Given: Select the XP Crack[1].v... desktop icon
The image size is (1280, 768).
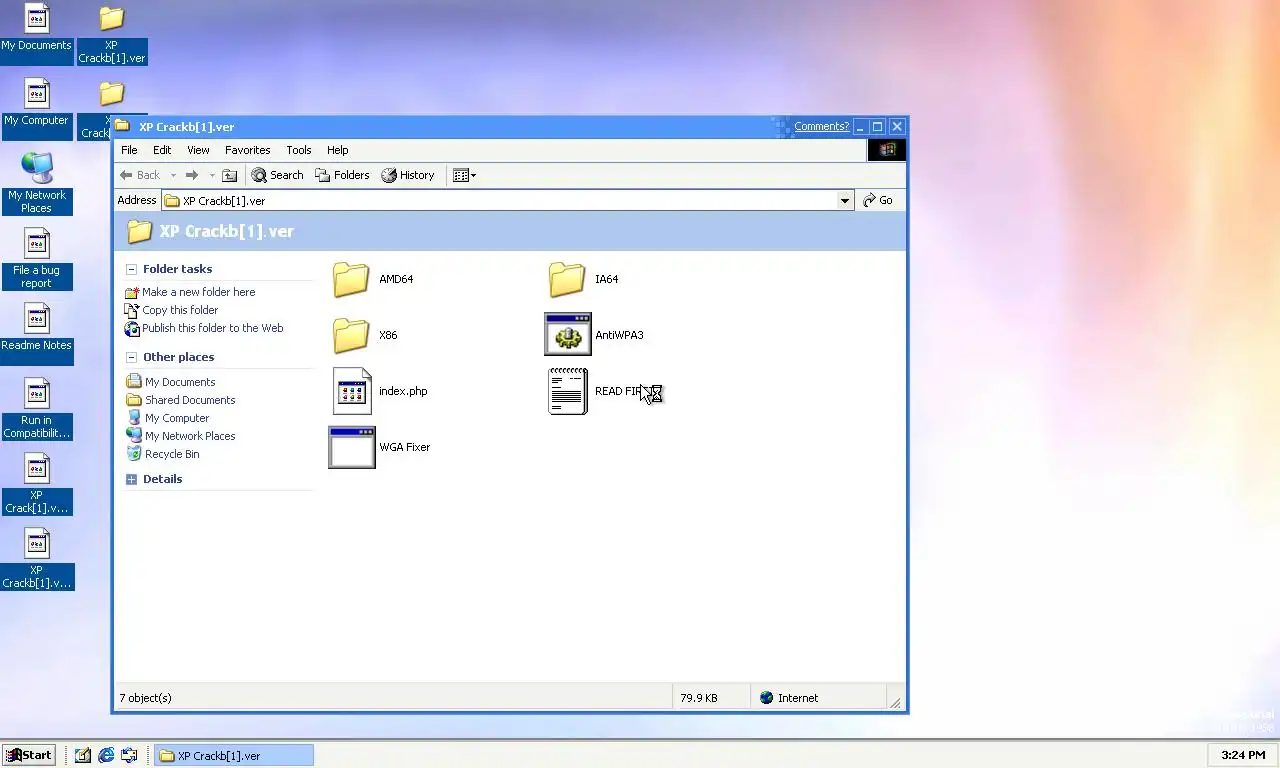Looking at the screenshot, I should coord(37,469).
